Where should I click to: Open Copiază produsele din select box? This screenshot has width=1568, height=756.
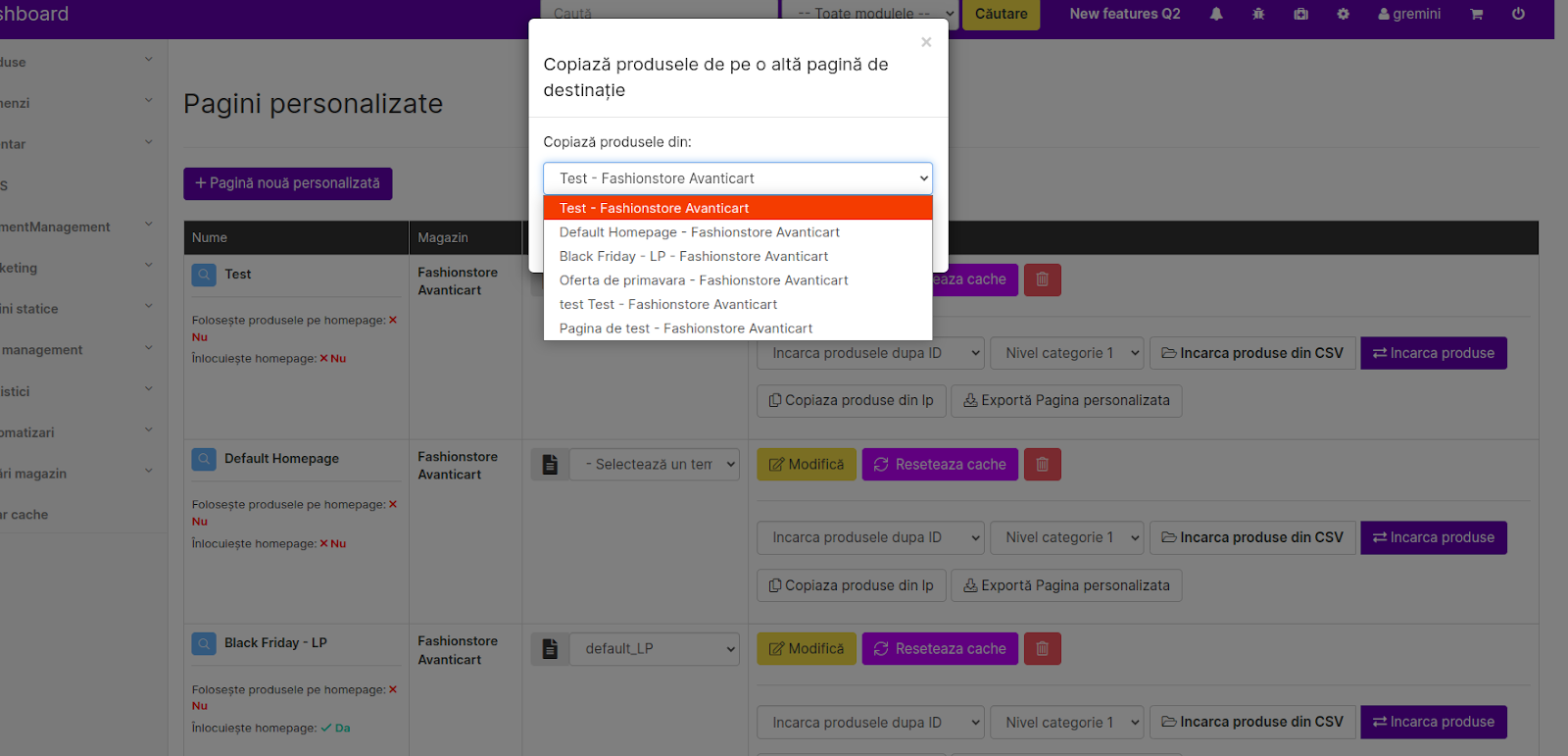pos(738,178)
